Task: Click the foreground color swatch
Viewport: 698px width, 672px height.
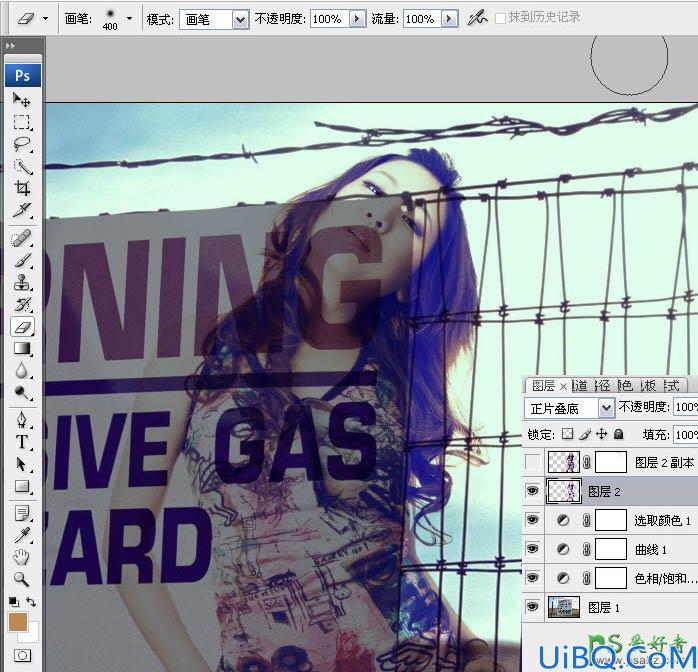Action: 18,622
